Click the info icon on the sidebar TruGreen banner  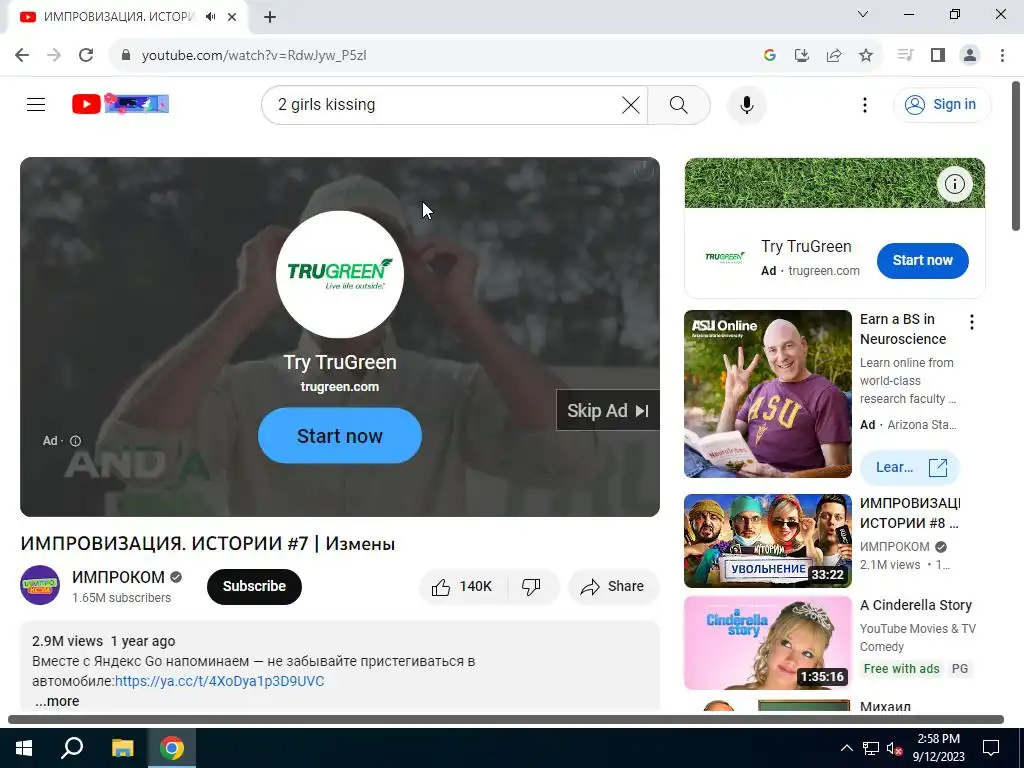955,184
